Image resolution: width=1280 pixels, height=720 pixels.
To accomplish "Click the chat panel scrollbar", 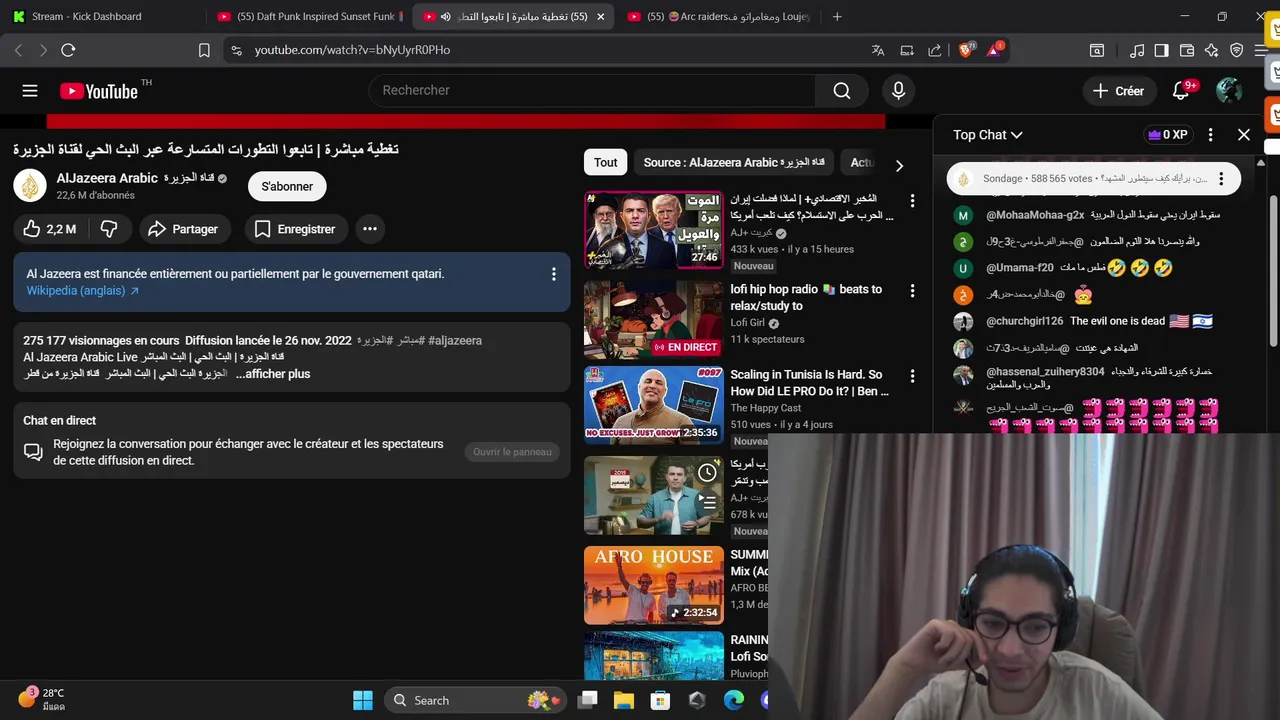I will (1273, 270).
